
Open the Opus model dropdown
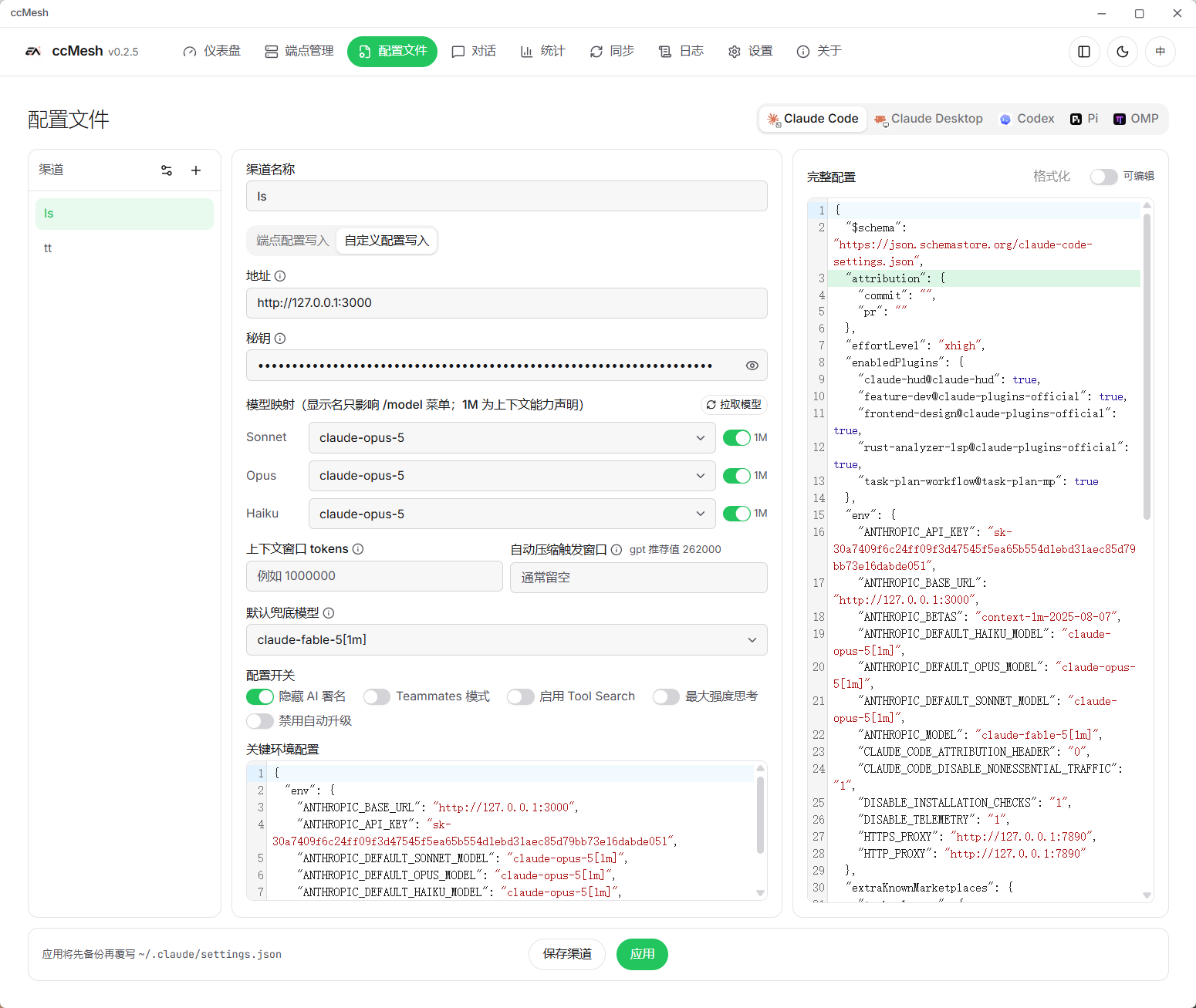pyautogui.click(x=512, y=476)
